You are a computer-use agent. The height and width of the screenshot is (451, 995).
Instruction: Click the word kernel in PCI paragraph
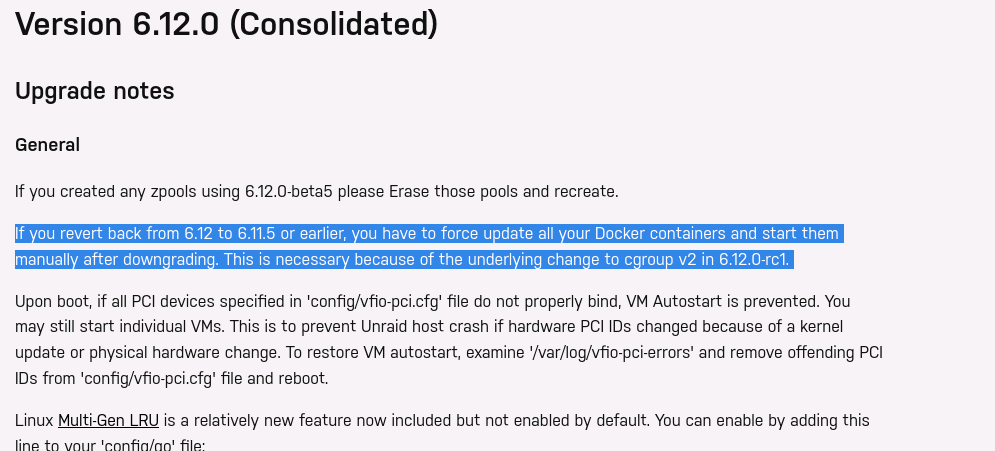(x=820, y=327)
